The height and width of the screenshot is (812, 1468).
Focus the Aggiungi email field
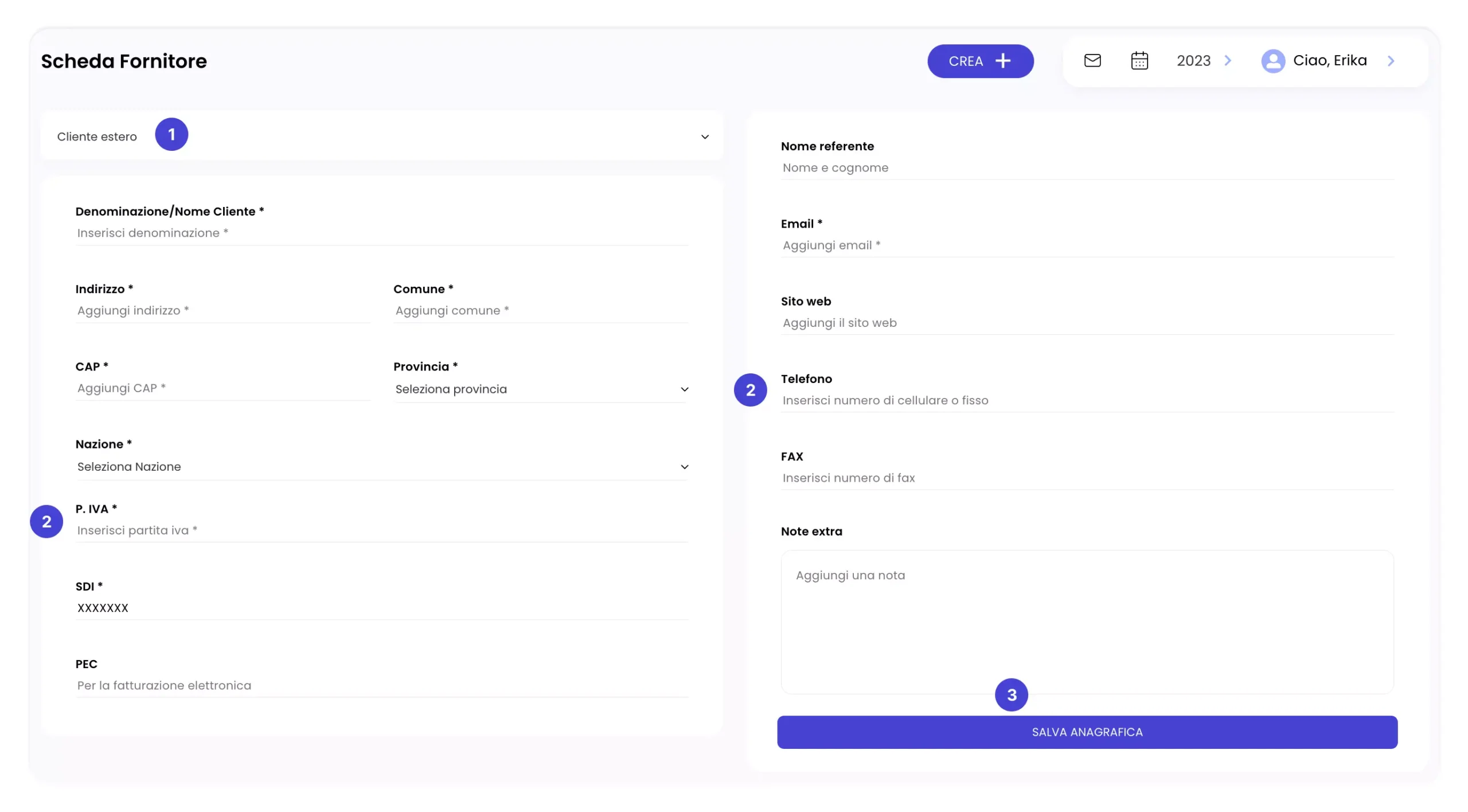point(1087,245)
